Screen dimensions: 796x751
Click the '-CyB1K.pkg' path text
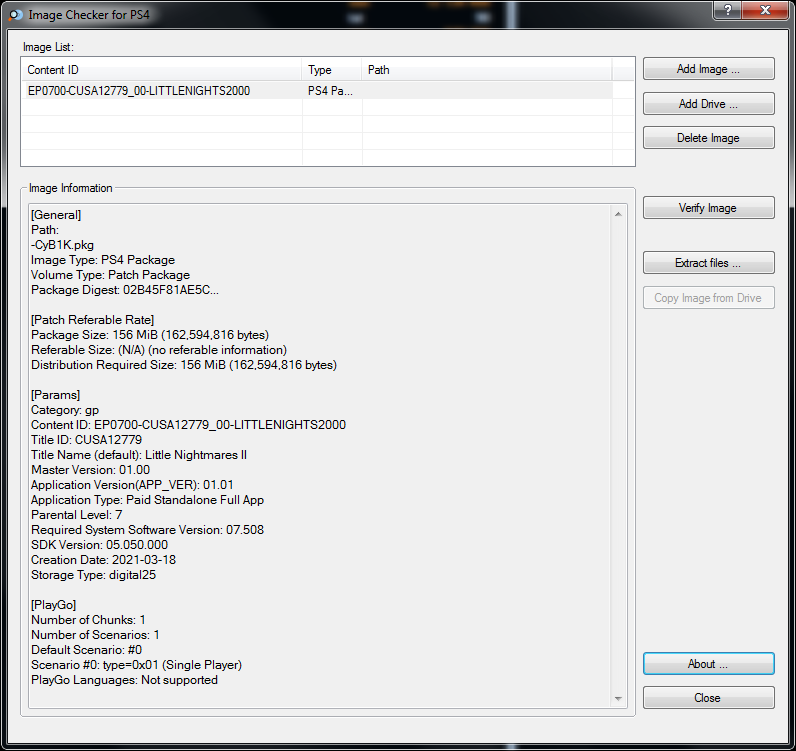coord(62,245)
